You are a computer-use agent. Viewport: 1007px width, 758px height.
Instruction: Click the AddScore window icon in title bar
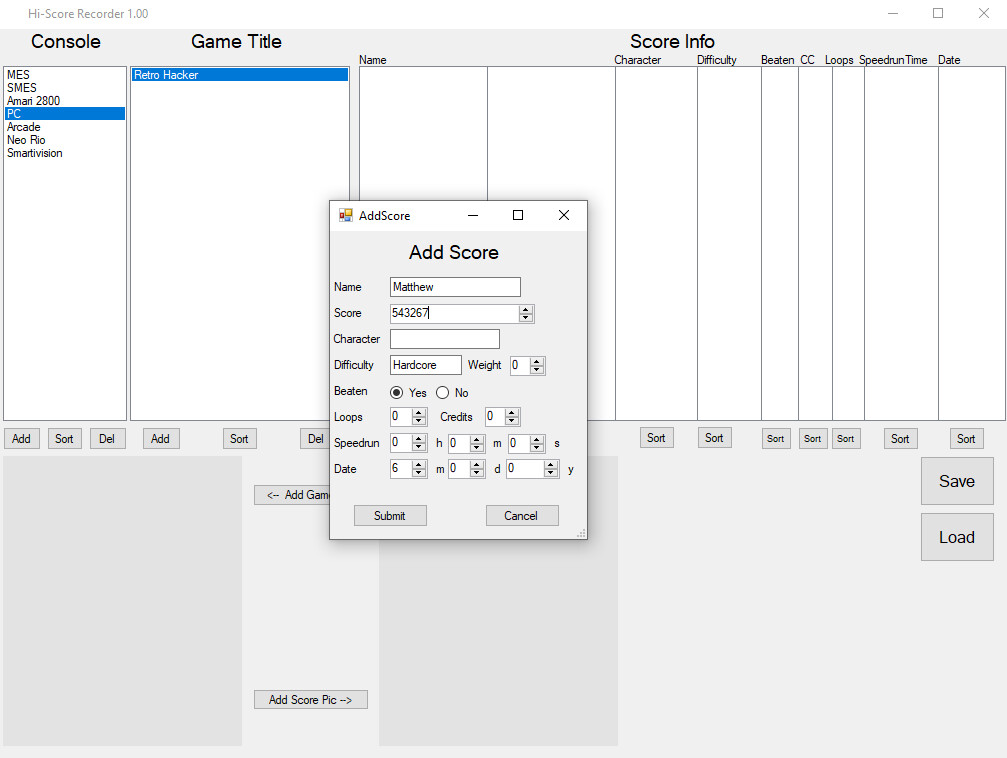345,215
